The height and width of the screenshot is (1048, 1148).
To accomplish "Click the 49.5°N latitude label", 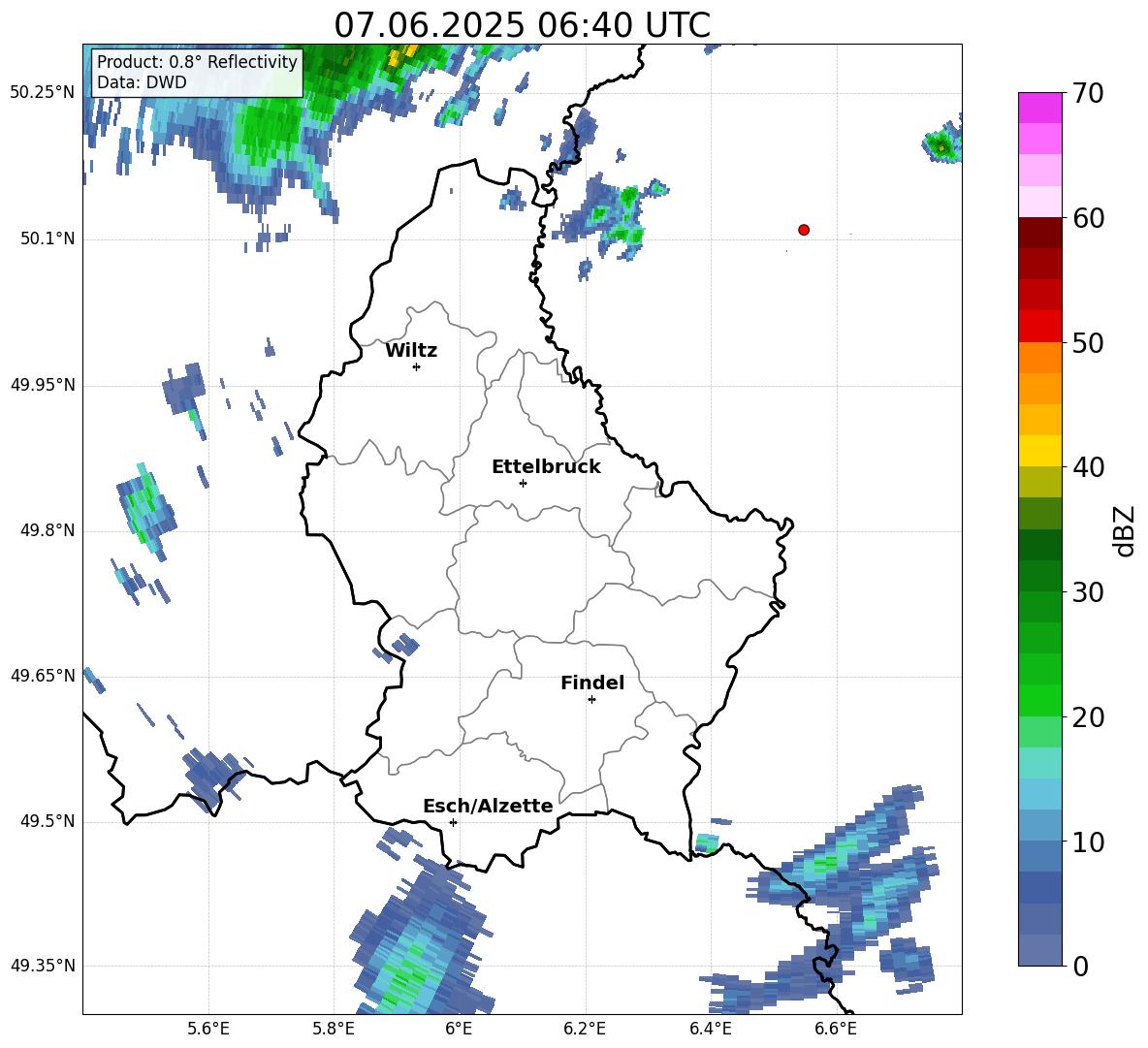I will coord(48,821).
